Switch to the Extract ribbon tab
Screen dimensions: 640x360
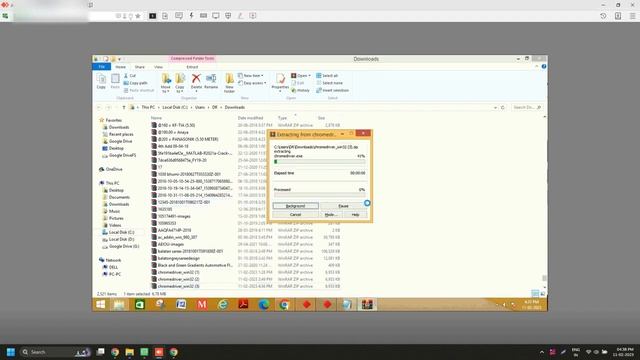pos(192,67)
